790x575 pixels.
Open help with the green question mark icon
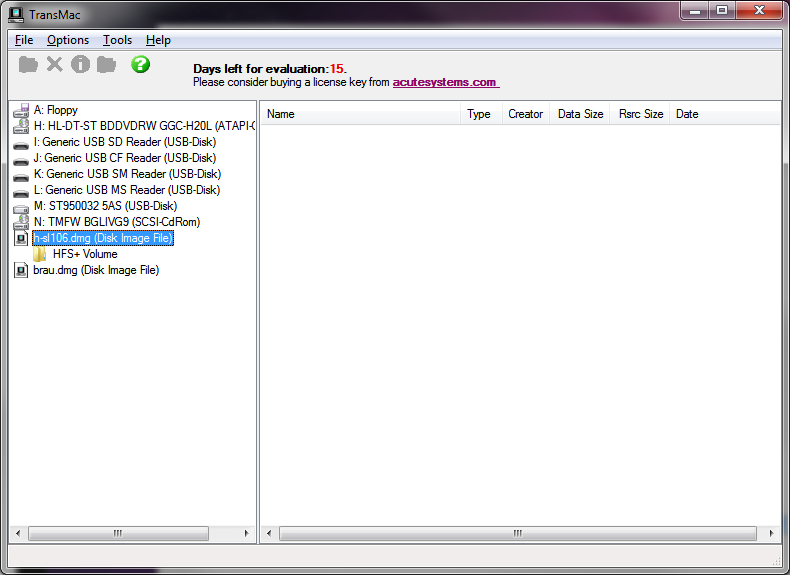tap(141, 64)
